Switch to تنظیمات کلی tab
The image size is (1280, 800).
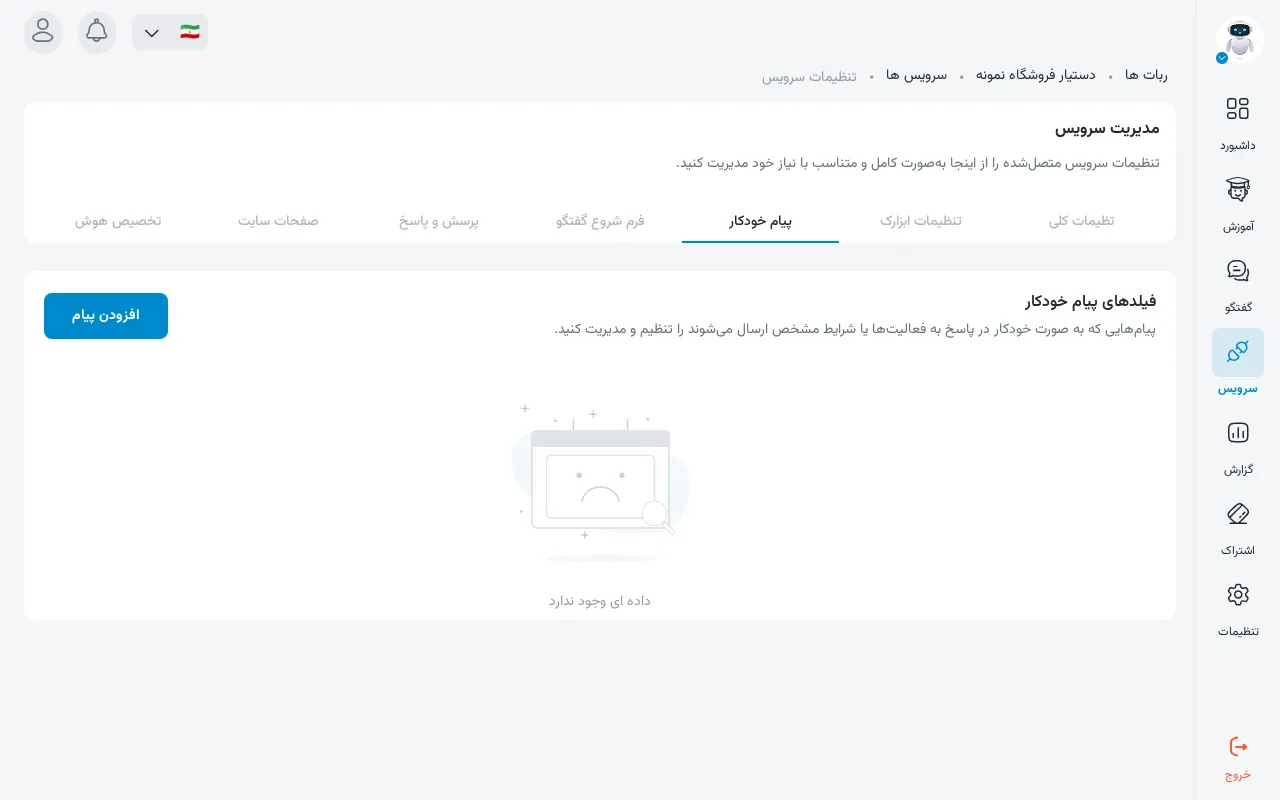[1082, 220]
